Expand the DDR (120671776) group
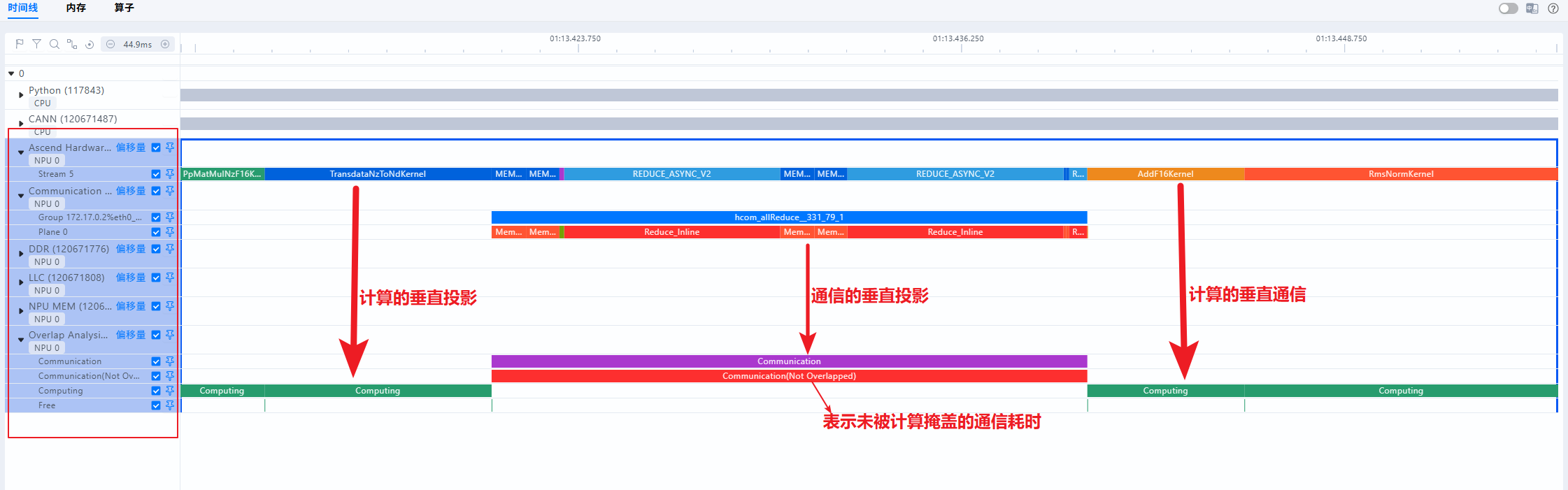 tap(21, 254)
